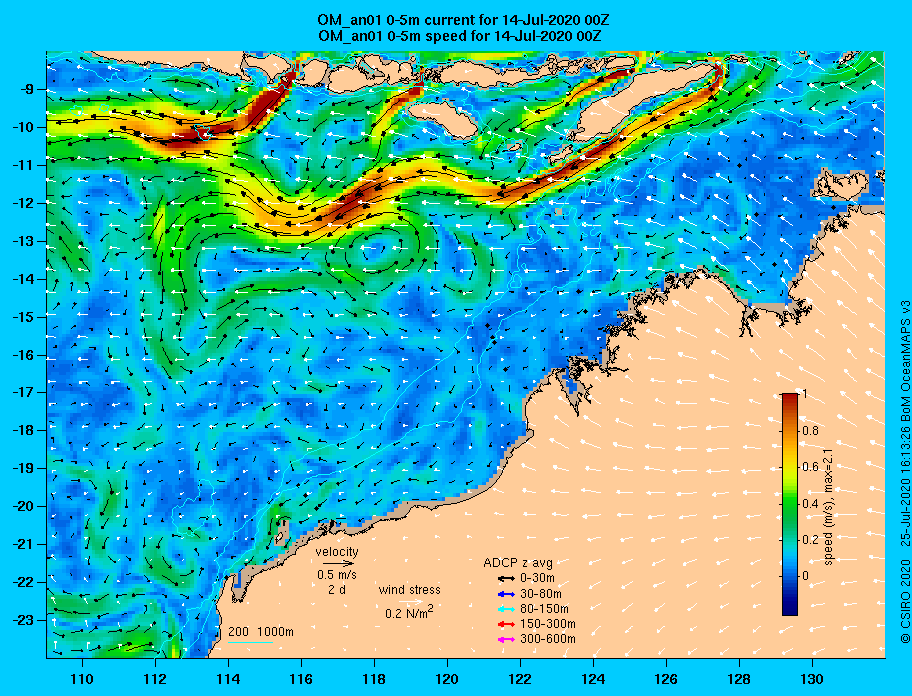The image size is (912, 696).
Task: Click the longitude axis label '114'
Action: pyautogui.click(x=228, y=679)
